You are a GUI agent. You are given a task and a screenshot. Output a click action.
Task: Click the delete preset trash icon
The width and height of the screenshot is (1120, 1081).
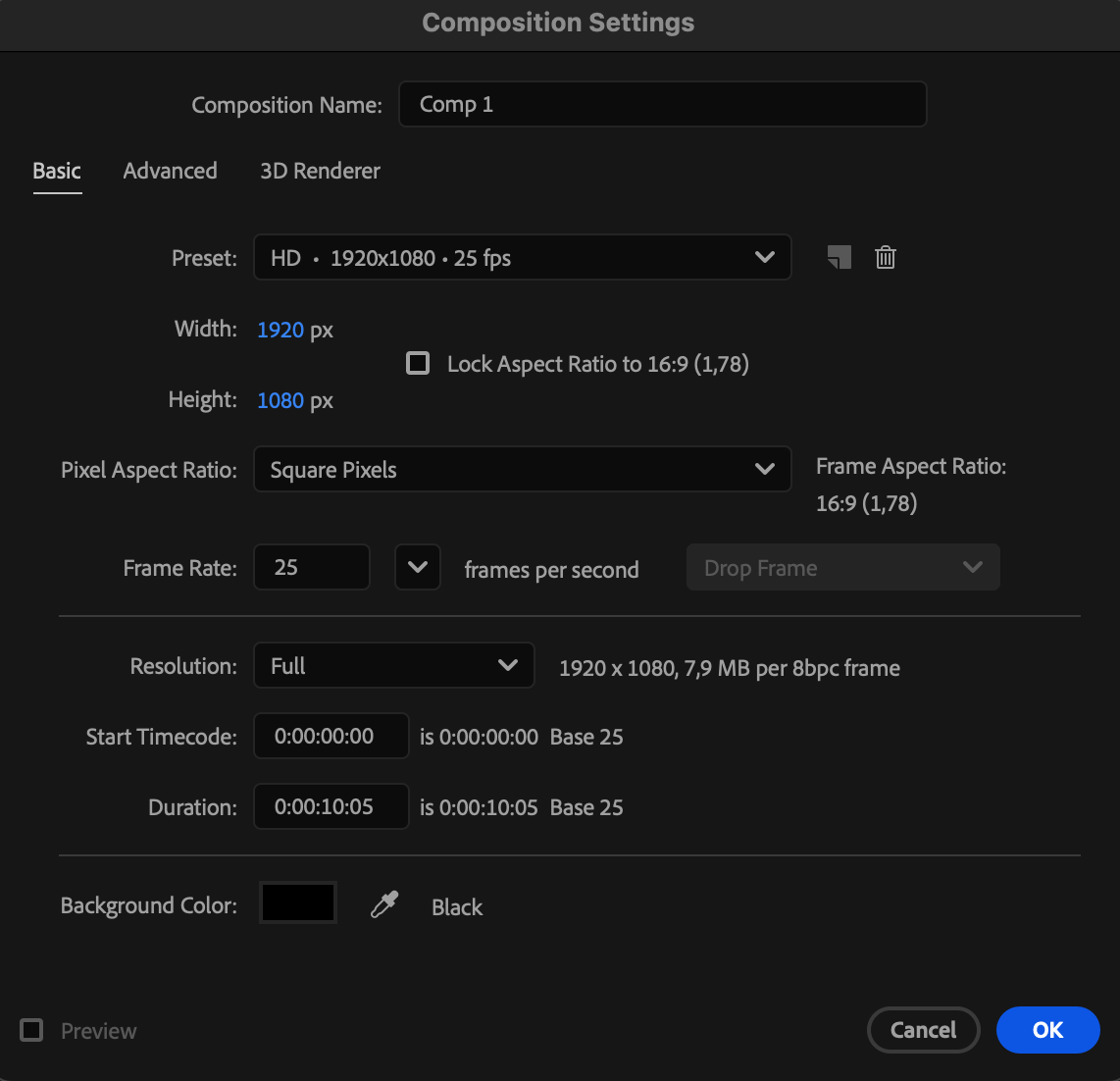[x=886, y=258]
